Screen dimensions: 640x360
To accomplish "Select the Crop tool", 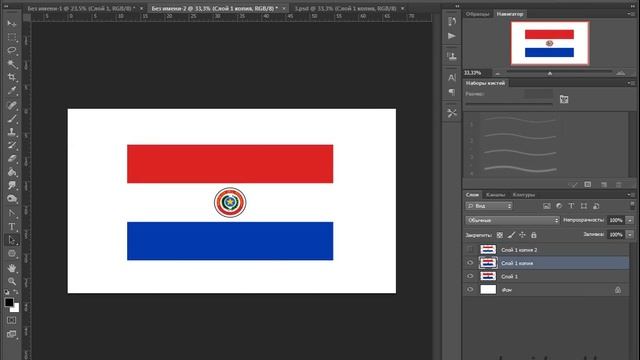I will [12, 78].
